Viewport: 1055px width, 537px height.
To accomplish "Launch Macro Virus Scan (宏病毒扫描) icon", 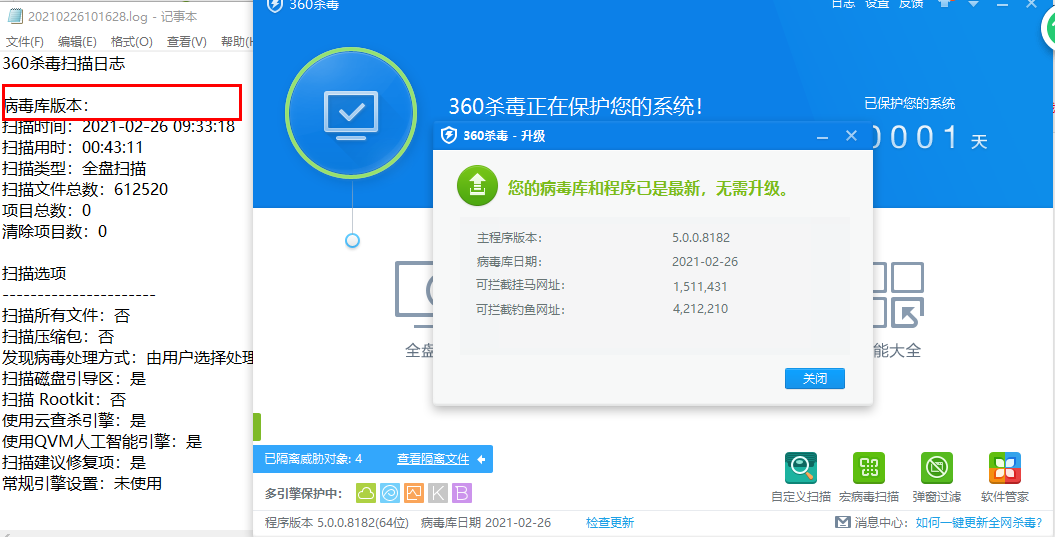I will pyautogui.click(x=869, y=468).
